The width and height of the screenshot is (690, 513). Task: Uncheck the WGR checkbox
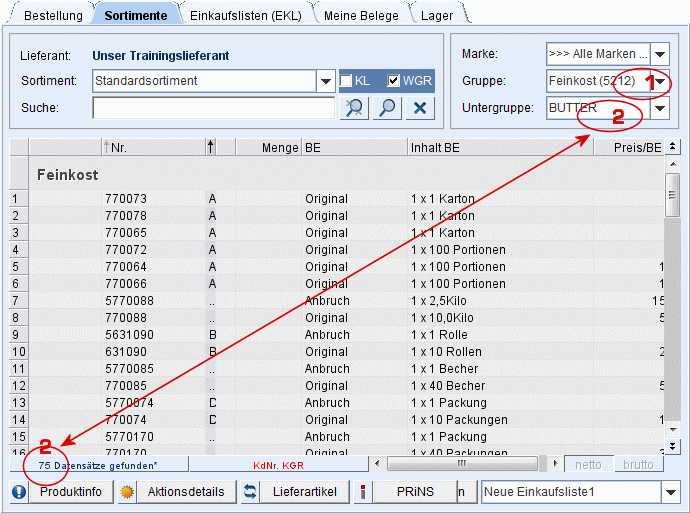[x=393, y=81]
